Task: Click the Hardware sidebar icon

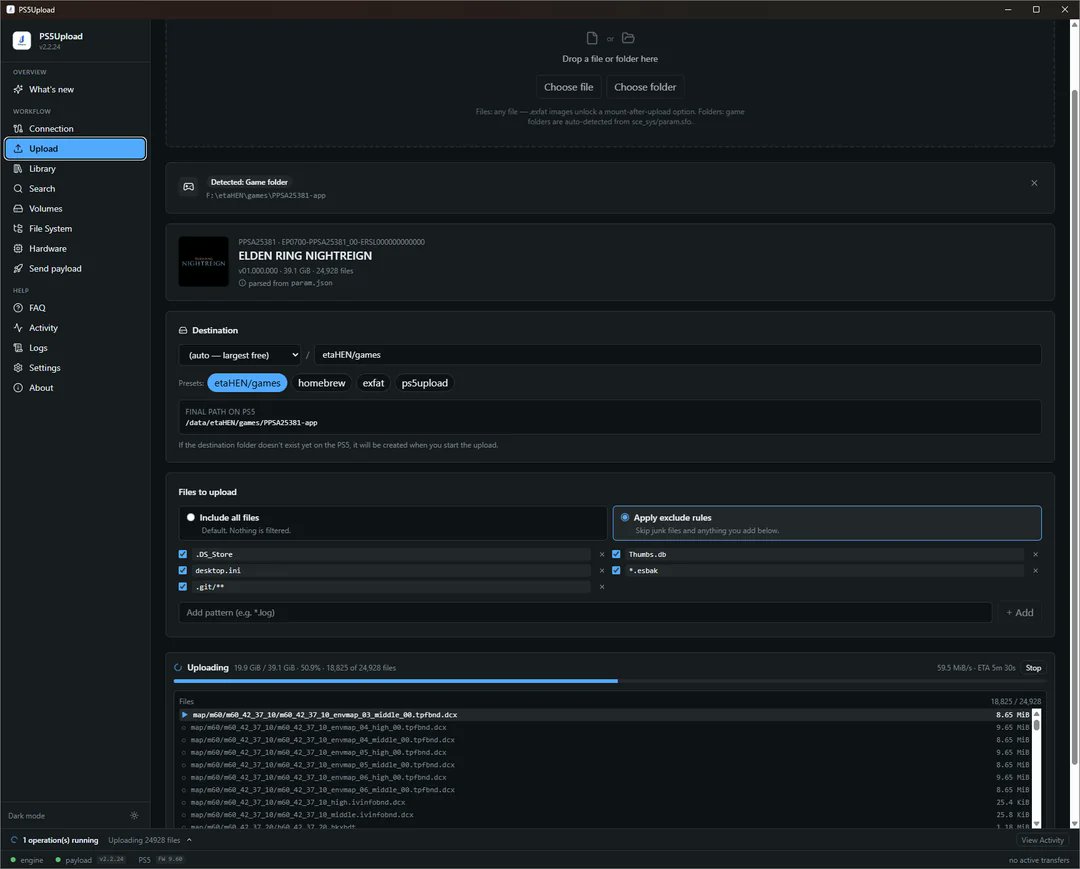Action: coord(18,249)
